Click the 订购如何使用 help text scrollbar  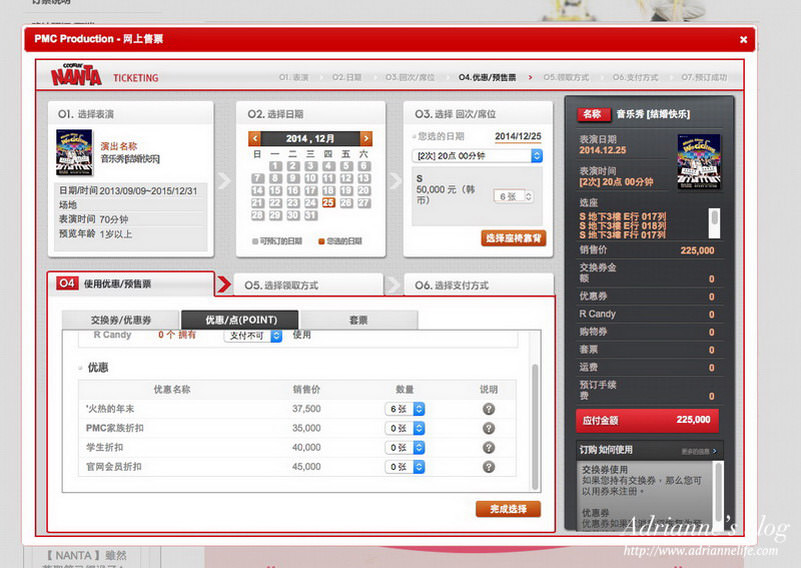[719, 495]
